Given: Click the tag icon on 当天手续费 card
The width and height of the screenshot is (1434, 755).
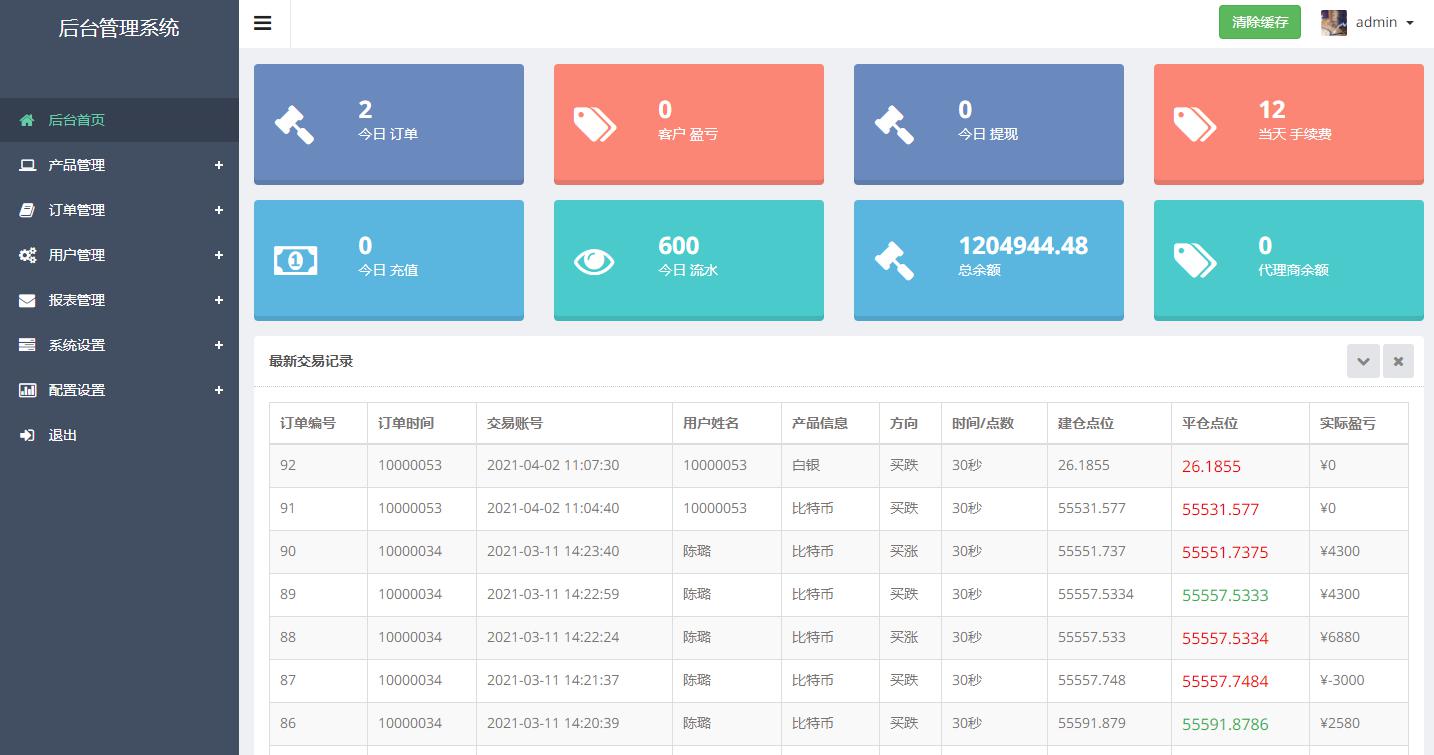Looking at the screenshot, I should click(x=1194, y=124).
